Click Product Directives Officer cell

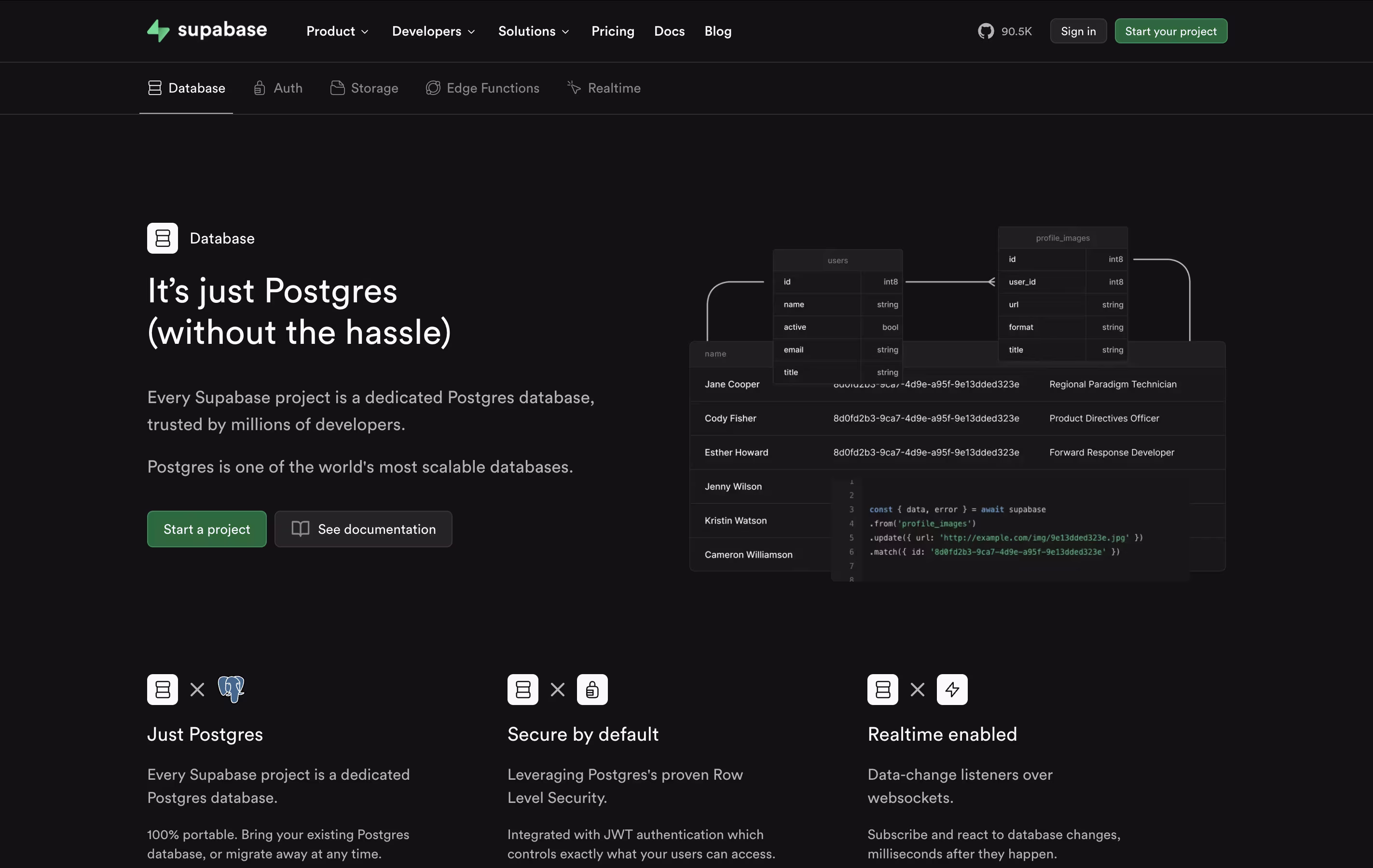pos(1104,418)
